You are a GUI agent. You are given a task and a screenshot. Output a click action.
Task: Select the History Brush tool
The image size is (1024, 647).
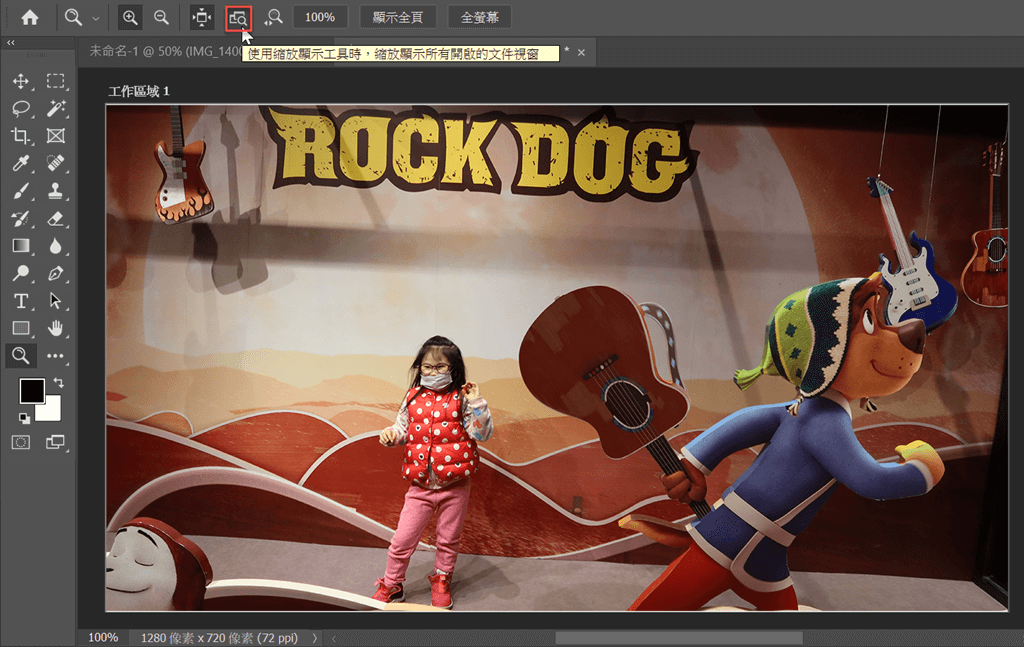coord(21,218)
